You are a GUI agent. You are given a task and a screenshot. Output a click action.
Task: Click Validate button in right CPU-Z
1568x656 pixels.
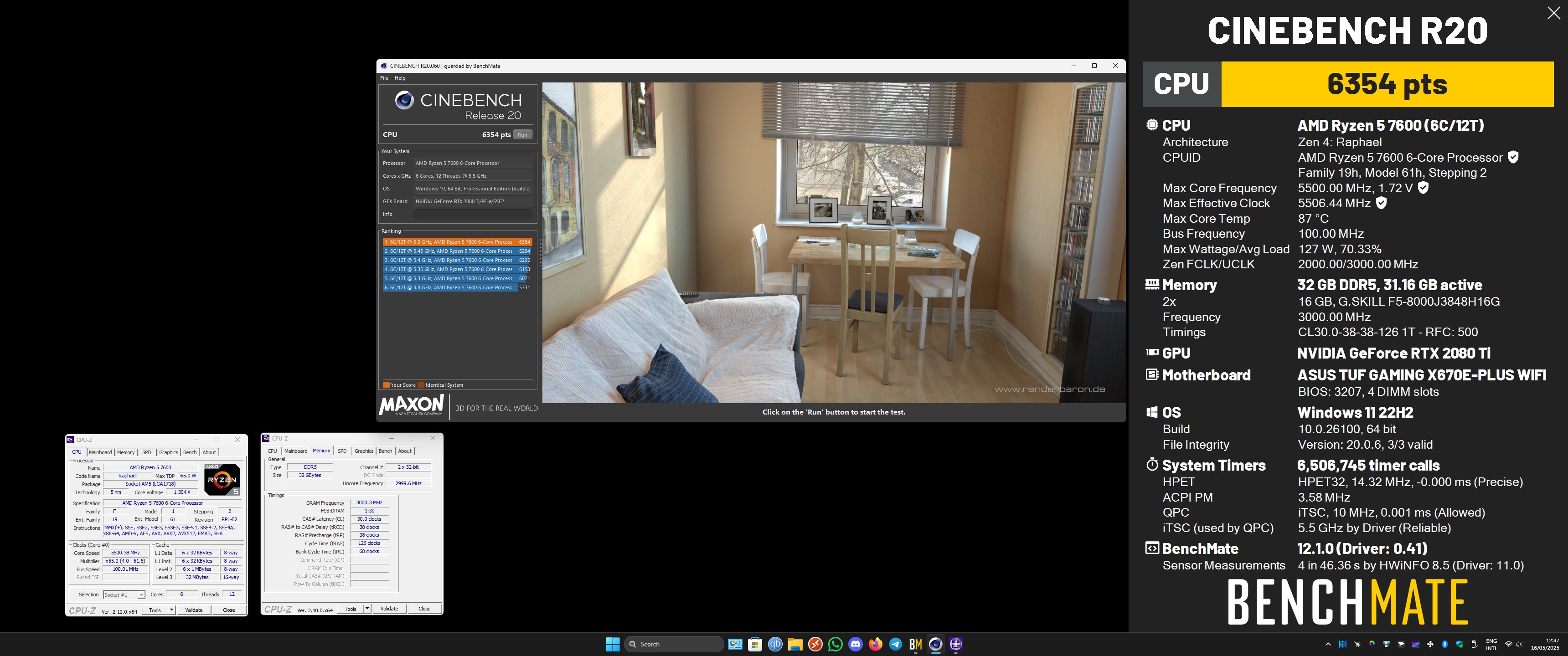389,609
